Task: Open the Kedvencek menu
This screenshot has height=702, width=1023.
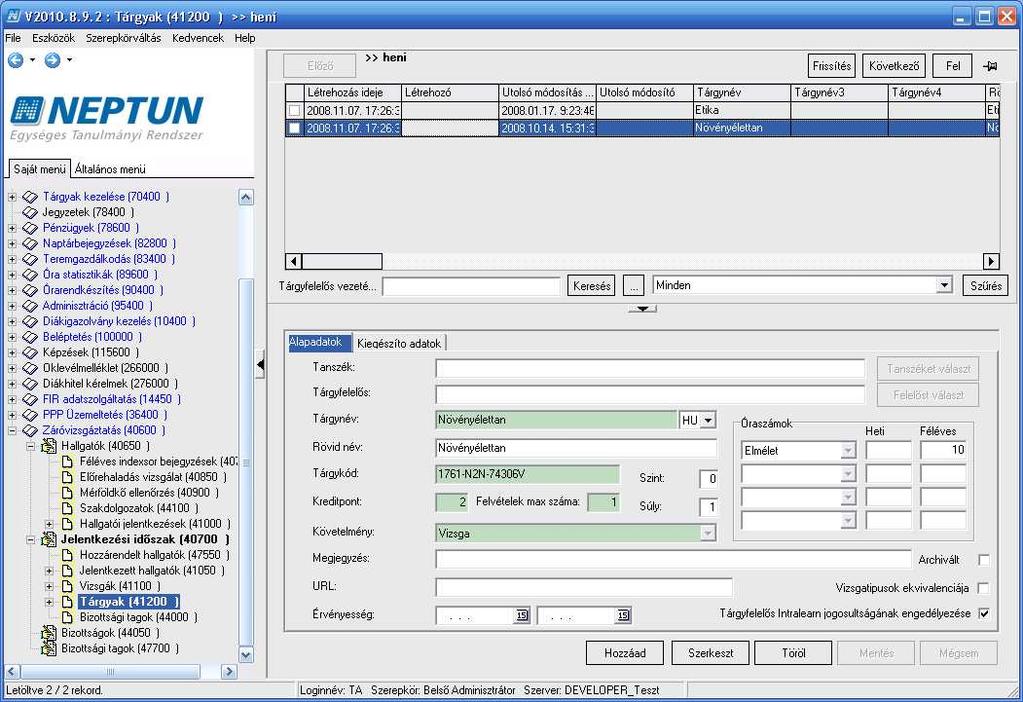Action: pos(198,38)
